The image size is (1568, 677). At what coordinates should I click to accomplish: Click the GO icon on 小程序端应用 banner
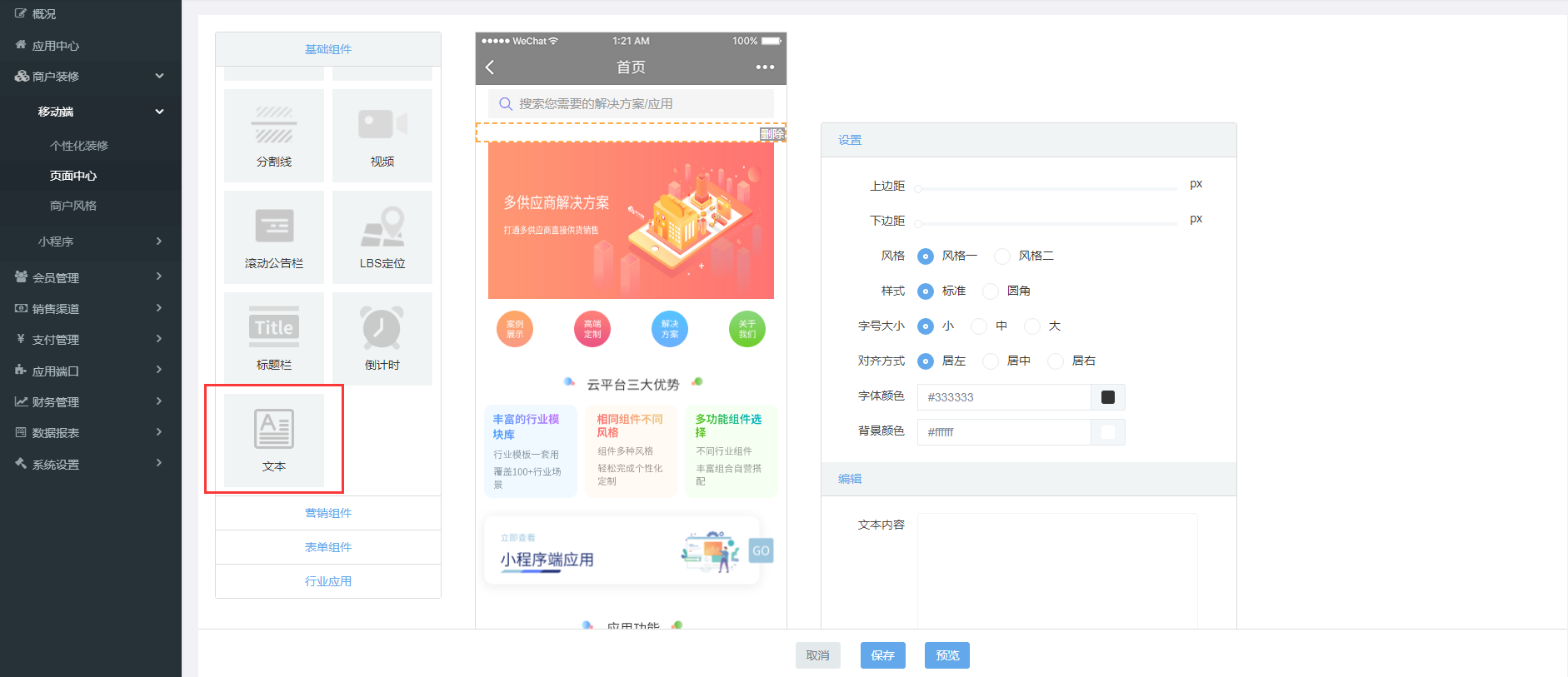click(761, 550)
